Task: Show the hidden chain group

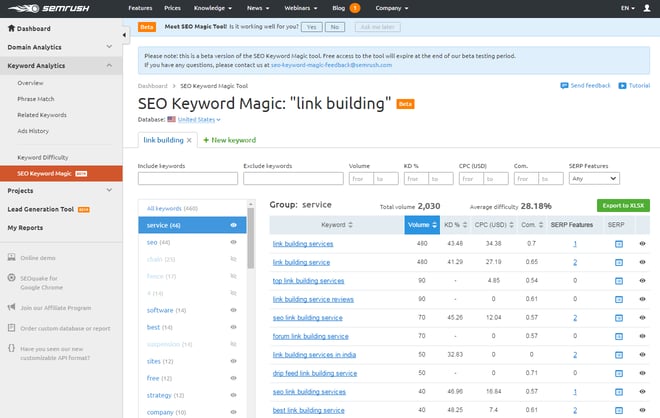Action: [233, 259]
